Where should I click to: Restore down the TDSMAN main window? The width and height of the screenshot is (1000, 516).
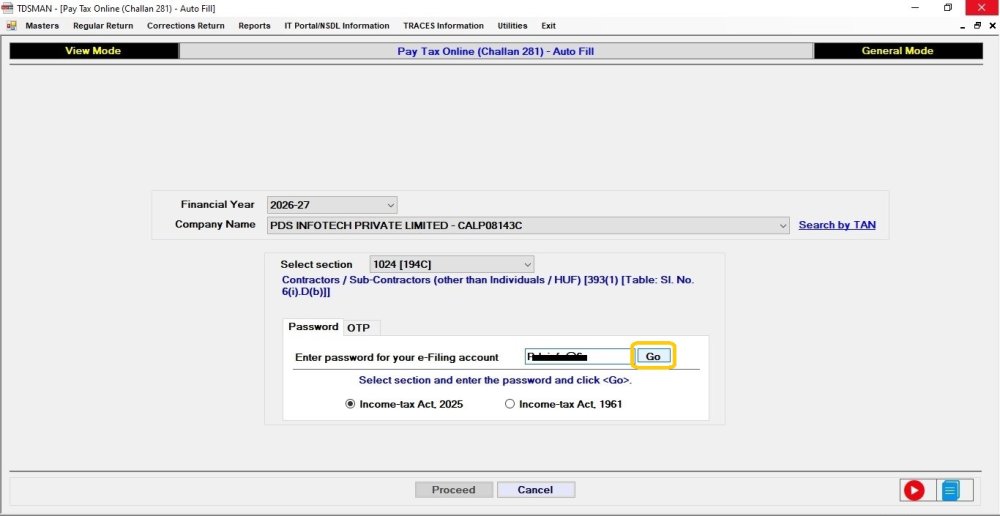click(948, 8)
